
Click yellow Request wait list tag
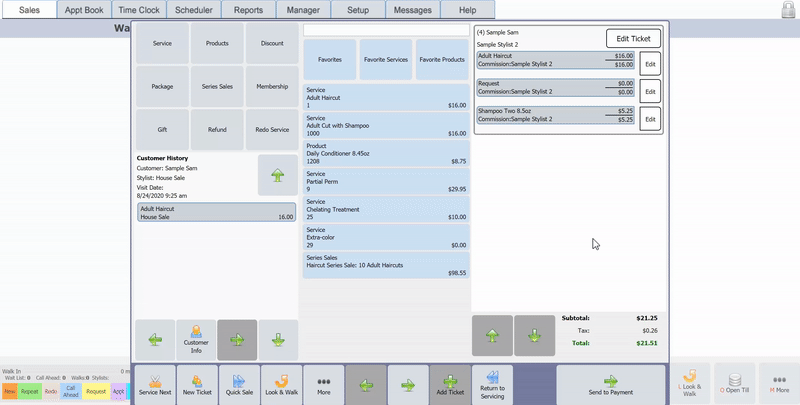click(x=96, y=391)
